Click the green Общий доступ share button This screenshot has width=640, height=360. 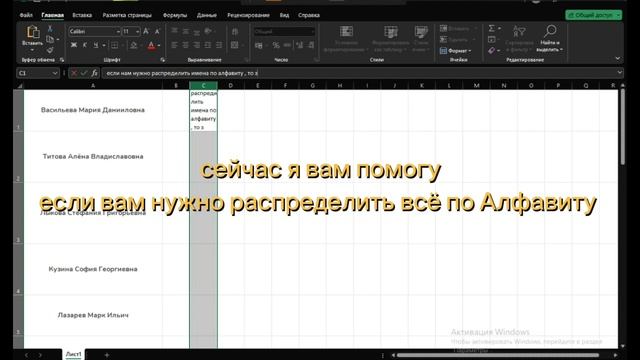click(x=593, y=15)
